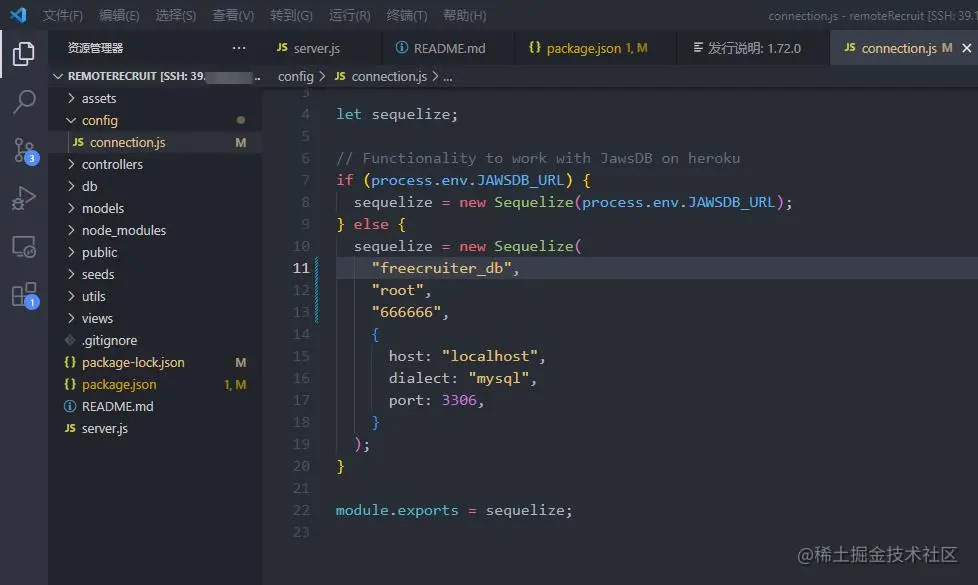Click the port value 3306
The image size is (978, 585).
459,400
